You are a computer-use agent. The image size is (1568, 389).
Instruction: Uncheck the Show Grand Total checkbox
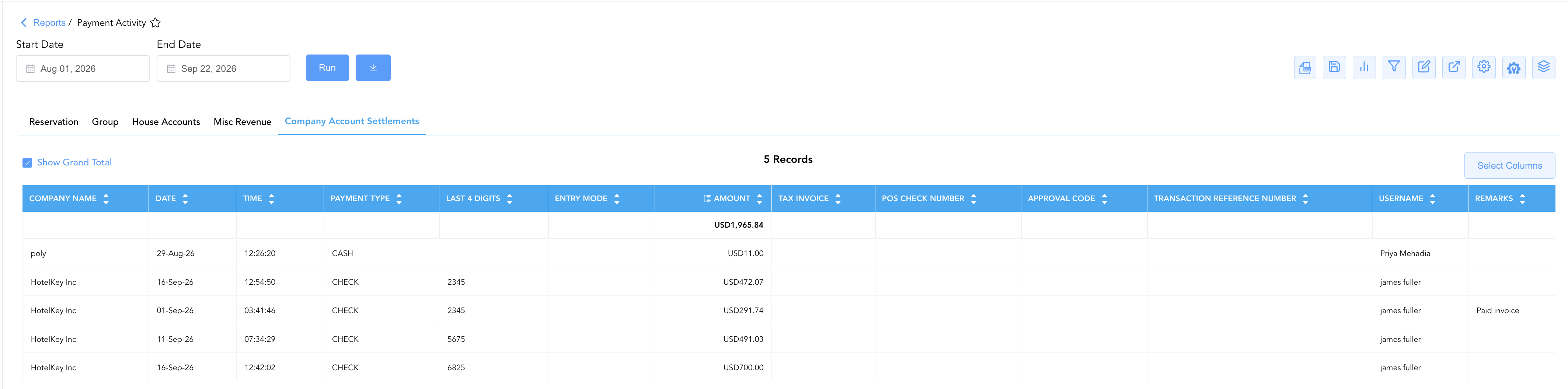27,162
